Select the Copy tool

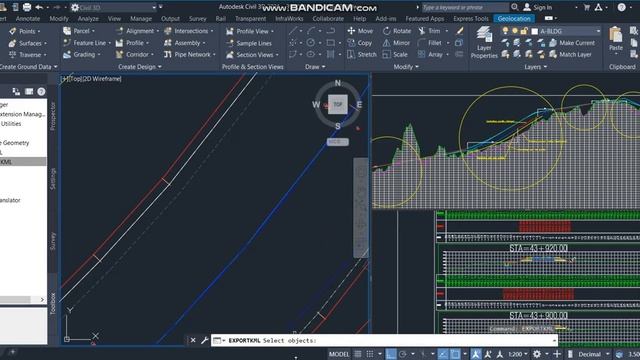click(x=359, y=43)
